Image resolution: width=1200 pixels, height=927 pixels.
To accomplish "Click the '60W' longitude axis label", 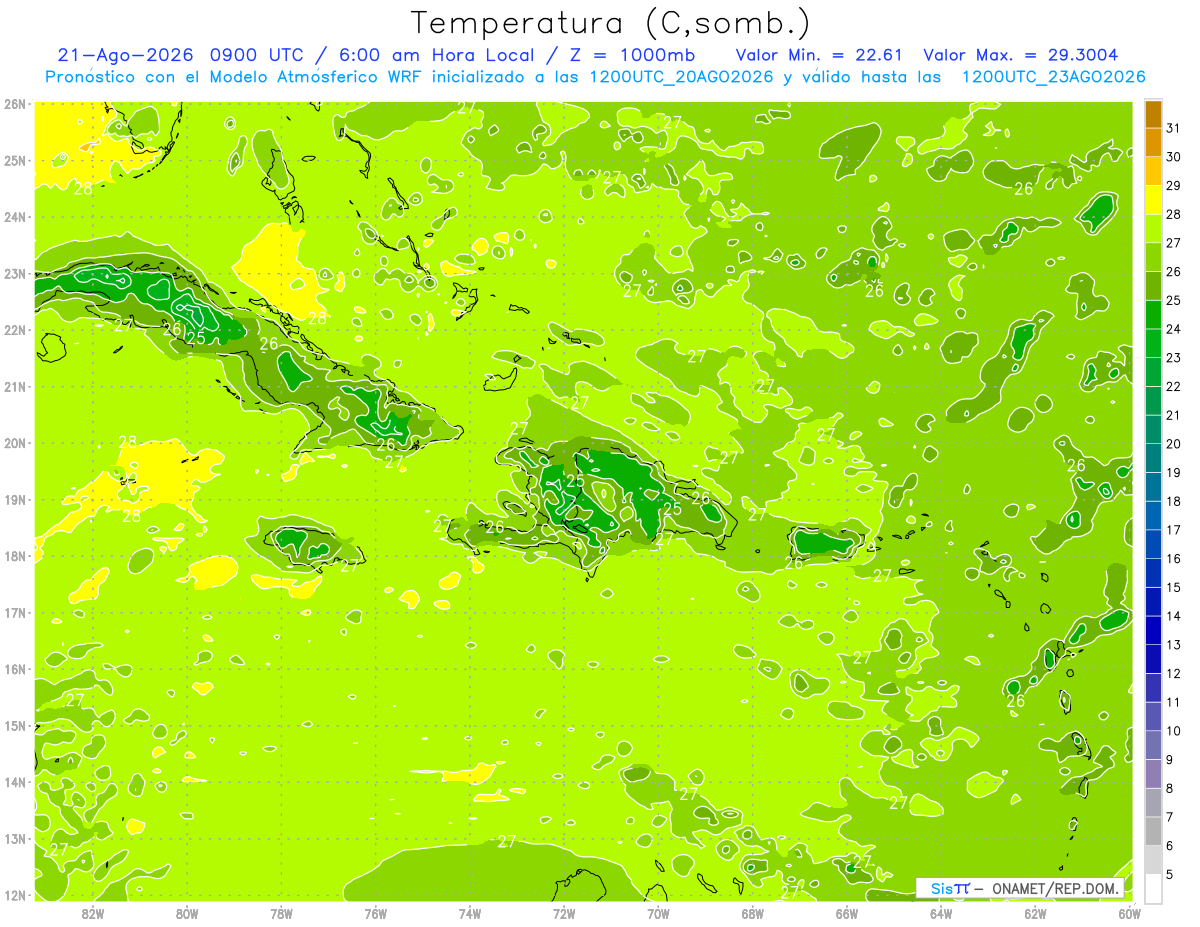I will pyautogui.click(x=1129, y=912).
